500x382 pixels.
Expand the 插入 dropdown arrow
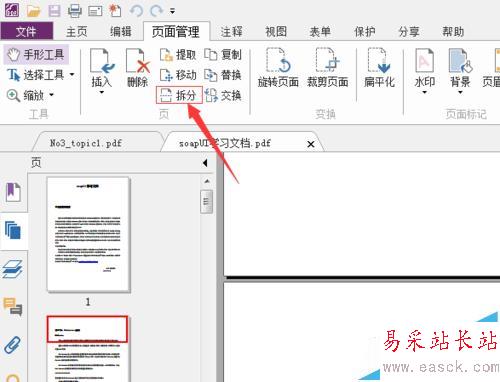tap(102, 92)
